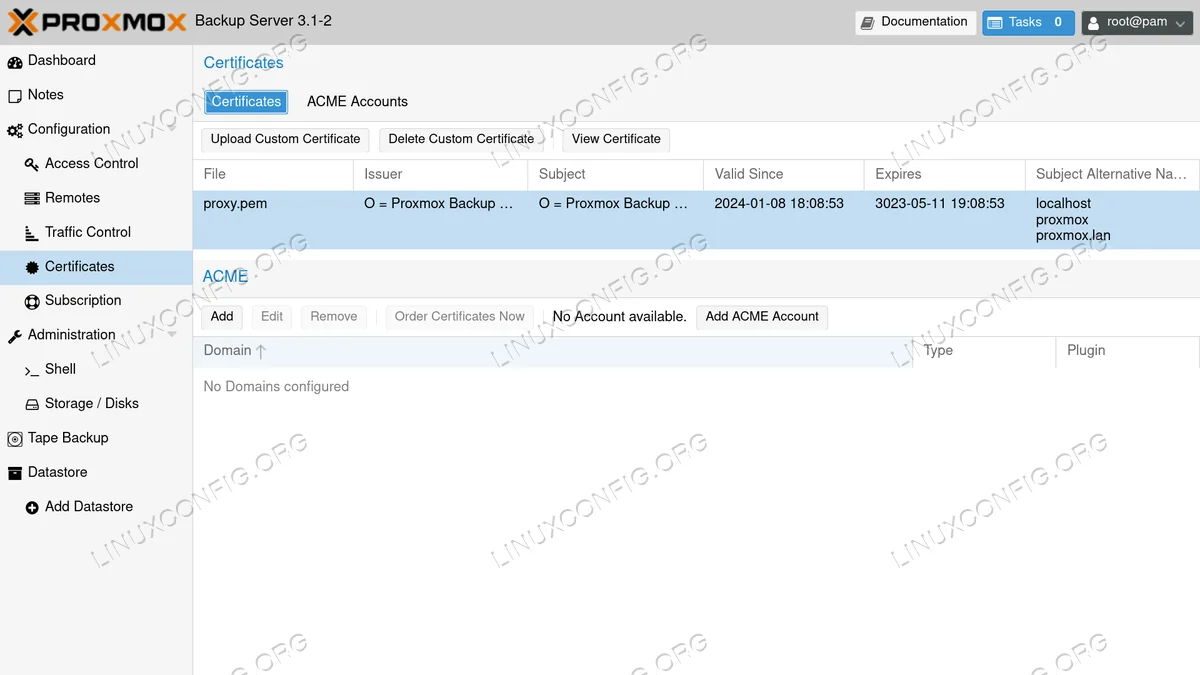Click the Type column header
This screenshot has height=675, width=1200.
point(984,351)
